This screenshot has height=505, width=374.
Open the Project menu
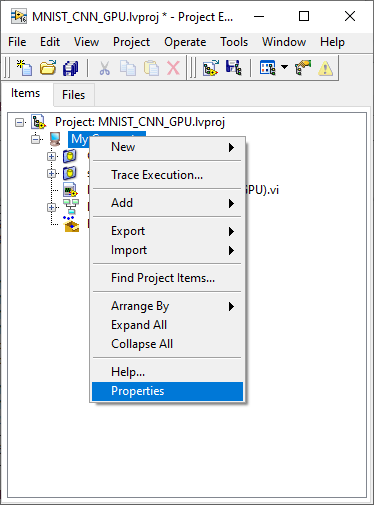point(131,42)
